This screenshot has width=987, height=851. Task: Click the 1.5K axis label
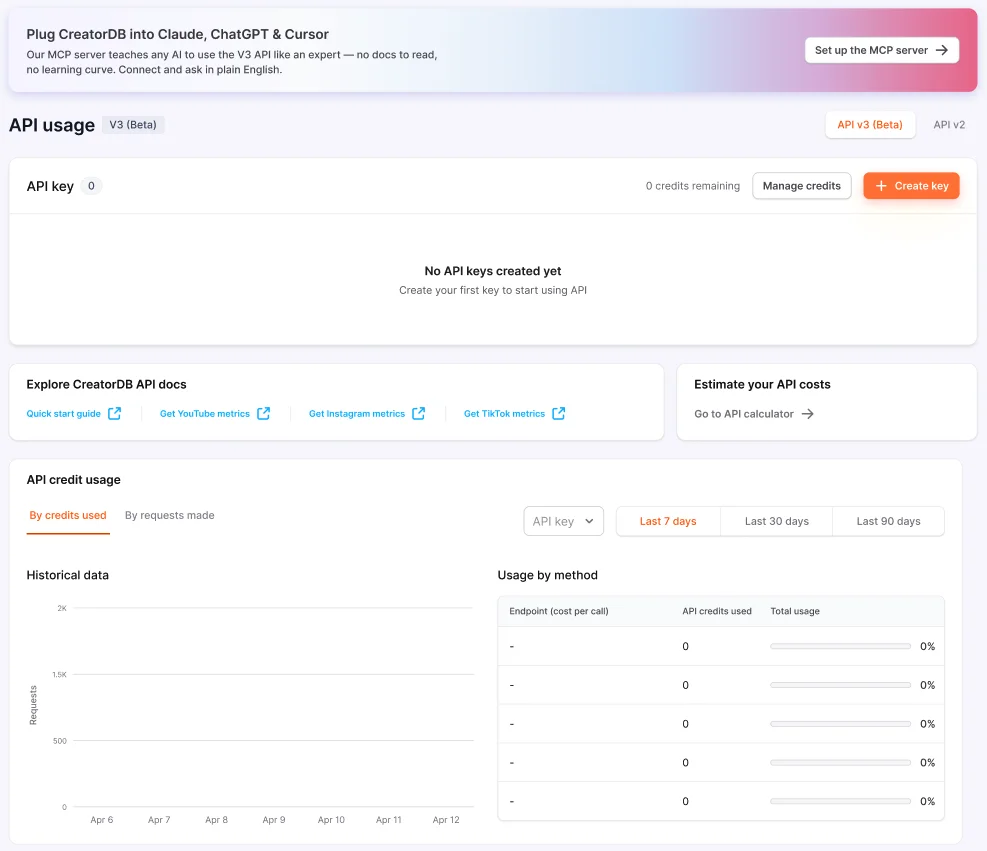pos(59,674)
